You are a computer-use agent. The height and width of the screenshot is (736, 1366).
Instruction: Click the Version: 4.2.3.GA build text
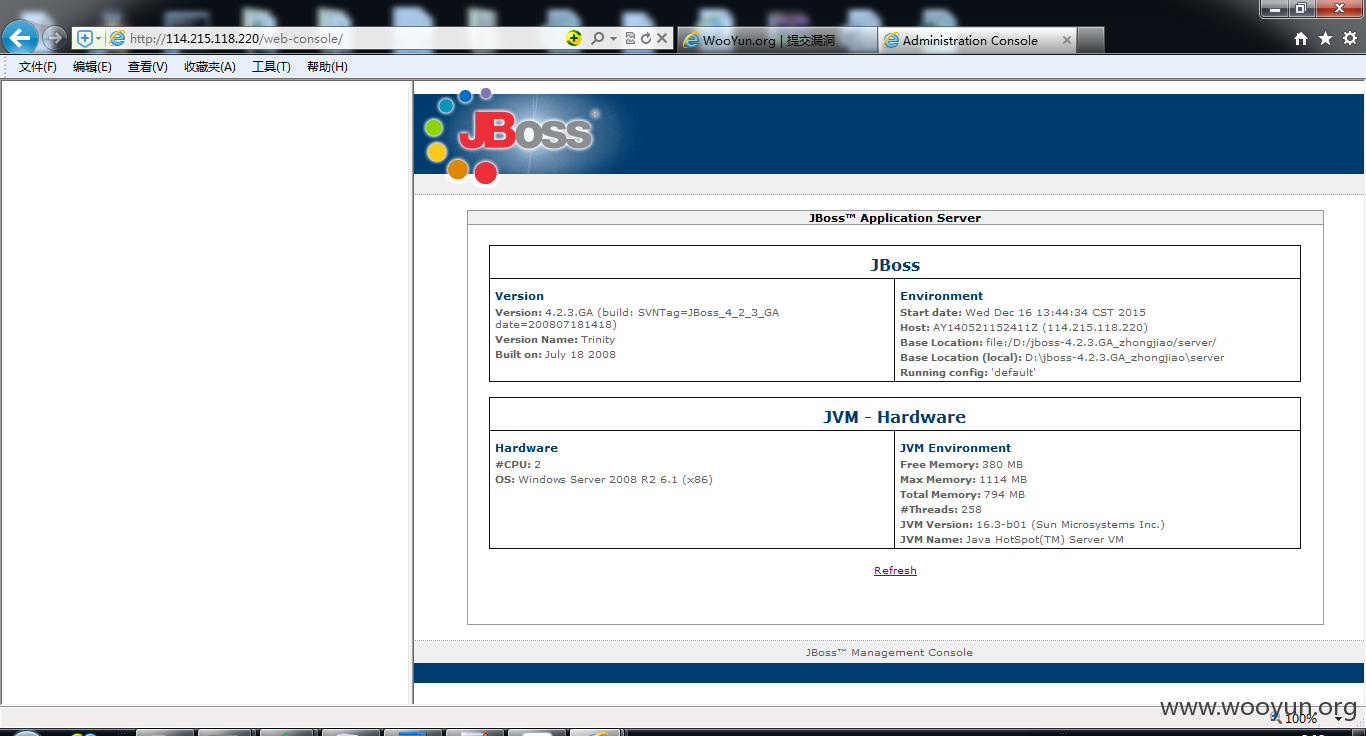point(637,318)
